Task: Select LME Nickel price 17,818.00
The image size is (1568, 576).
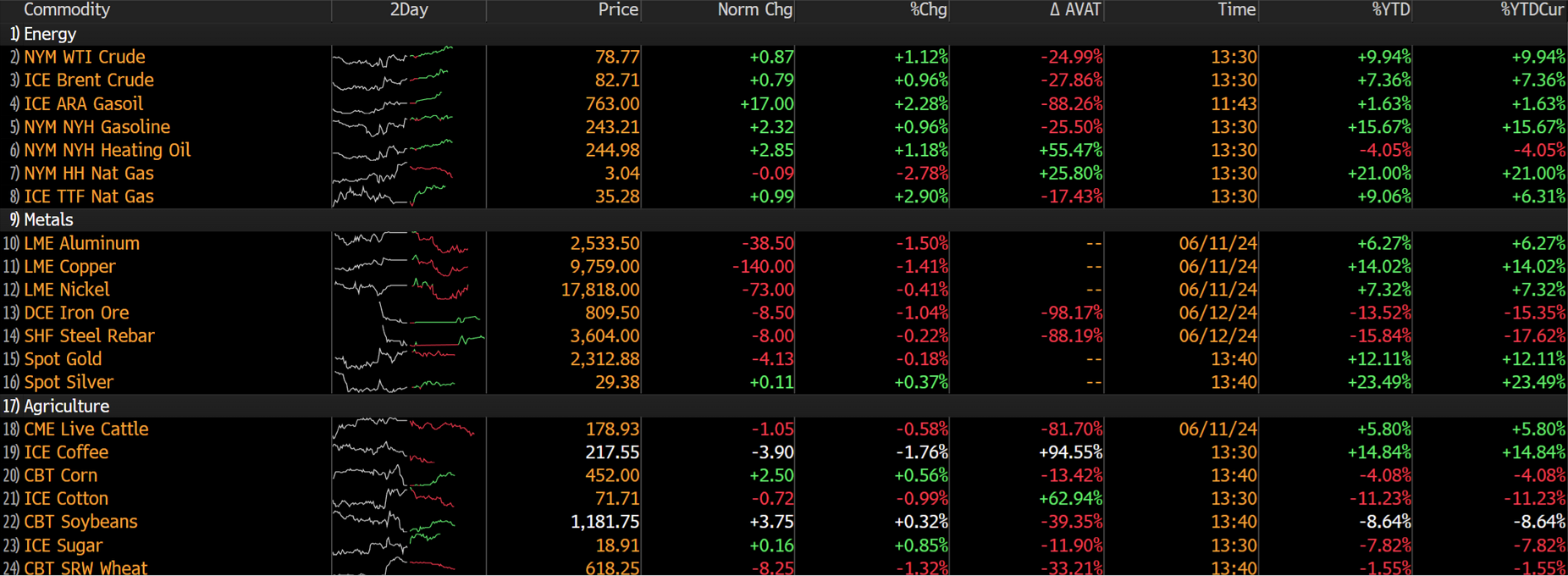Action: pyautogui.click(x=600, y=289)
